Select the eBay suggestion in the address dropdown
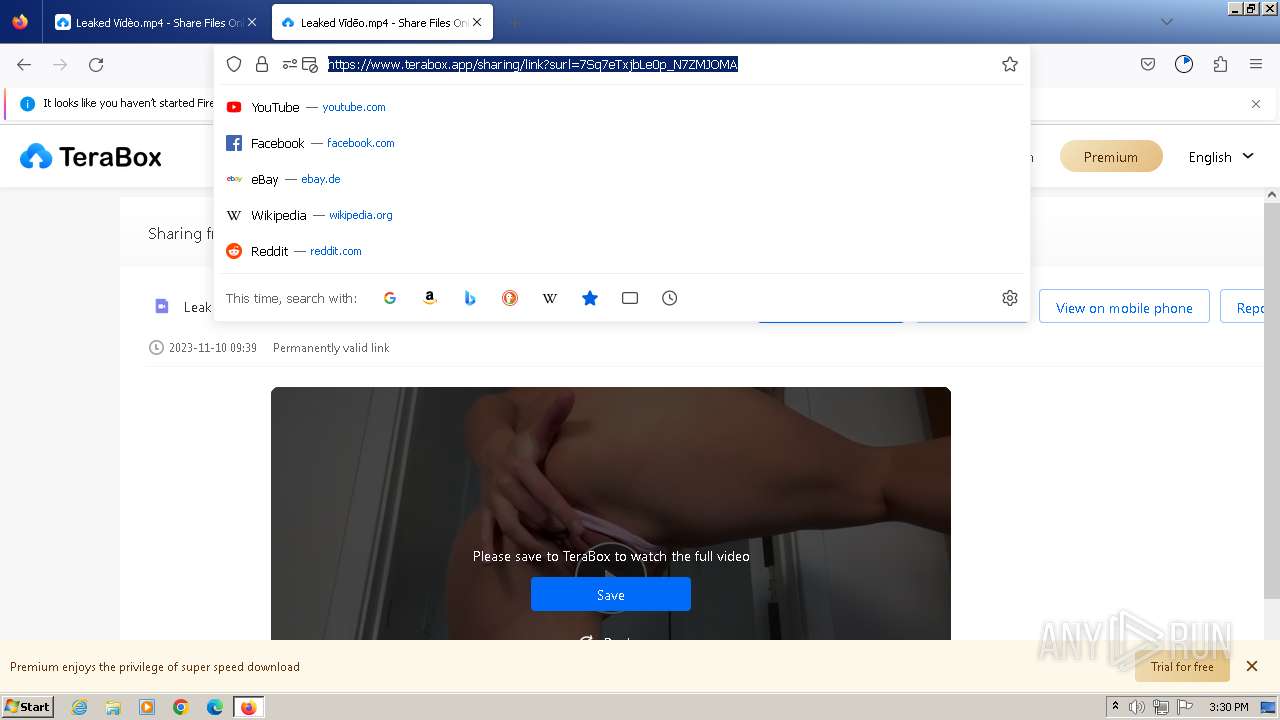Viewport: 1280px width, 720px height. click(x=622, y=179)
